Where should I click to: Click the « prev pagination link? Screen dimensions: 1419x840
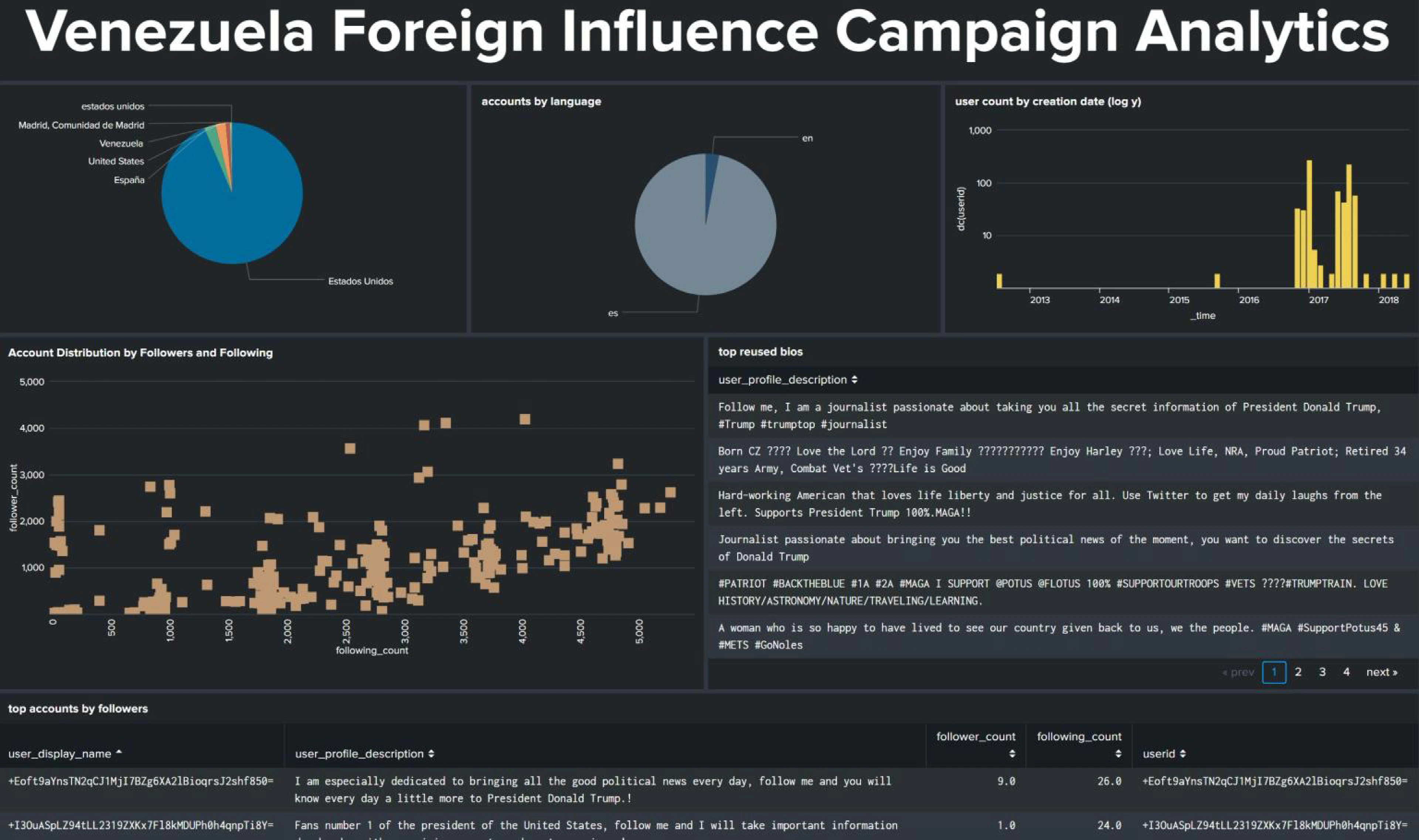click(1238, 672)
